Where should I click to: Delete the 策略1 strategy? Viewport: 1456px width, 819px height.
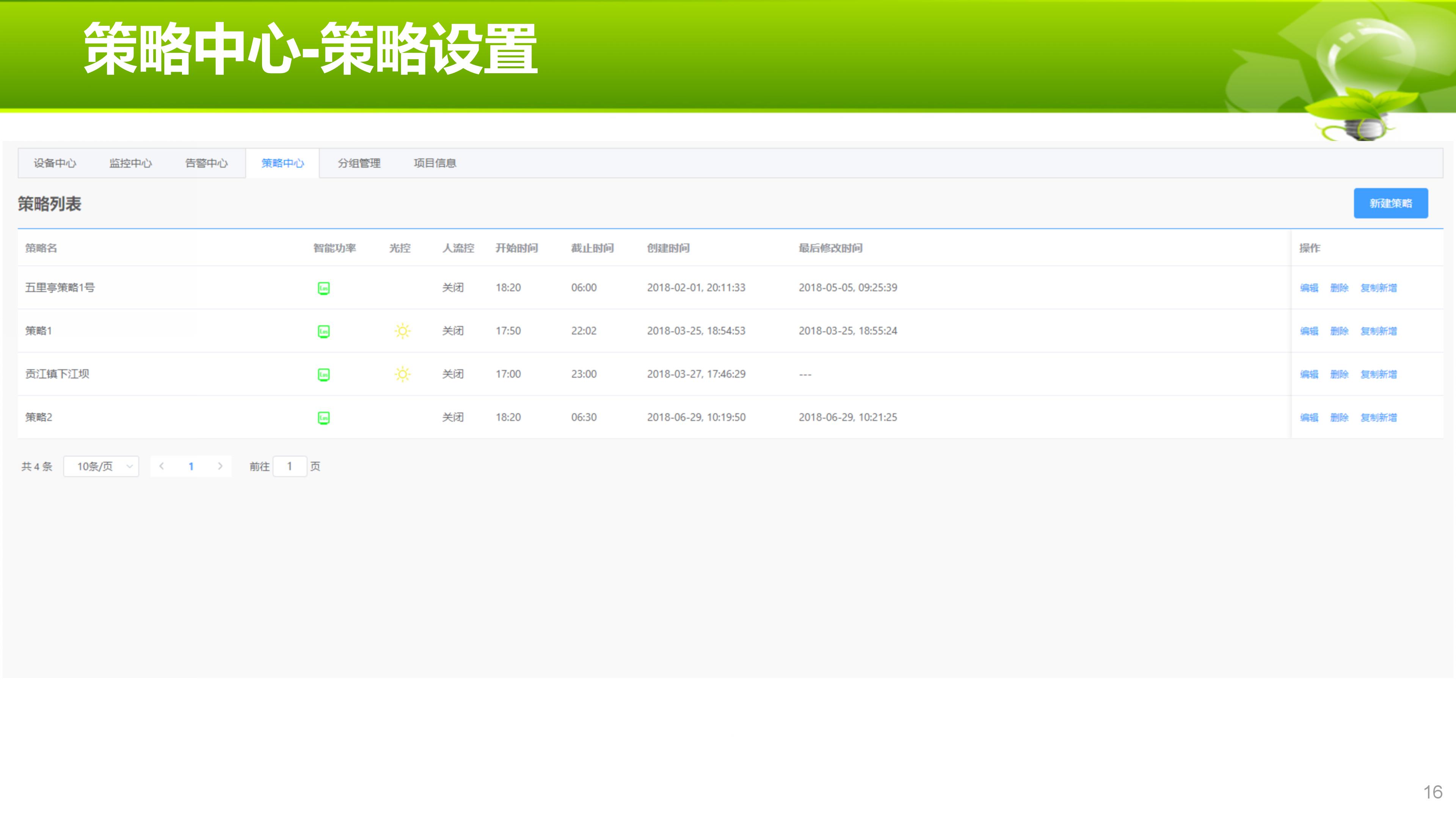1339,331
